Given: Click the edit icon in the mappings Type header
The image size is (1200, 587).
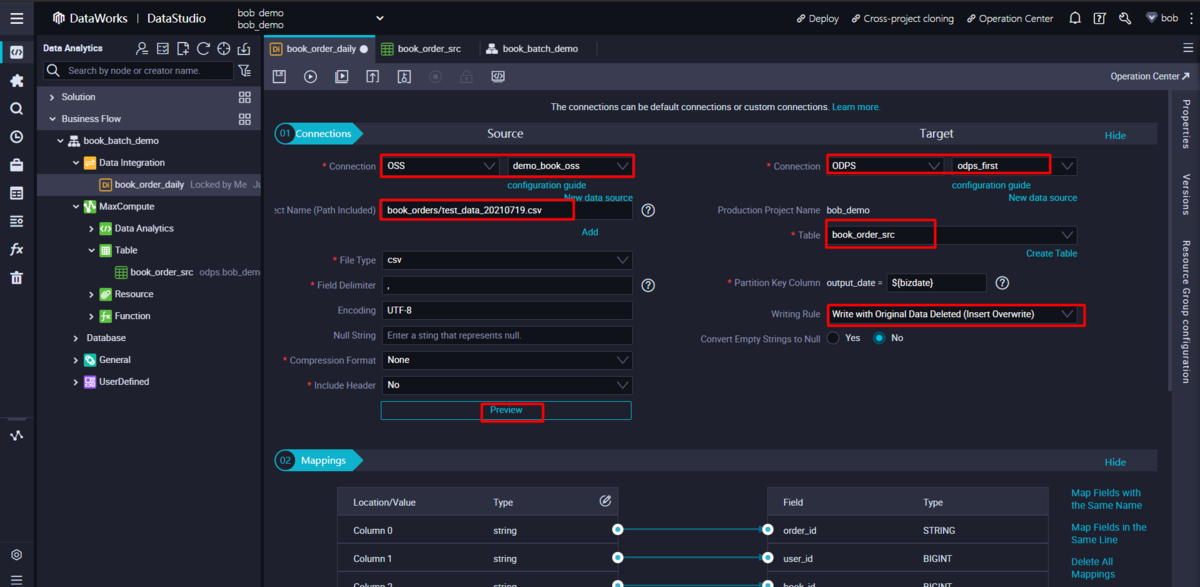Looking at the screenshot, I should click(605, 501).
